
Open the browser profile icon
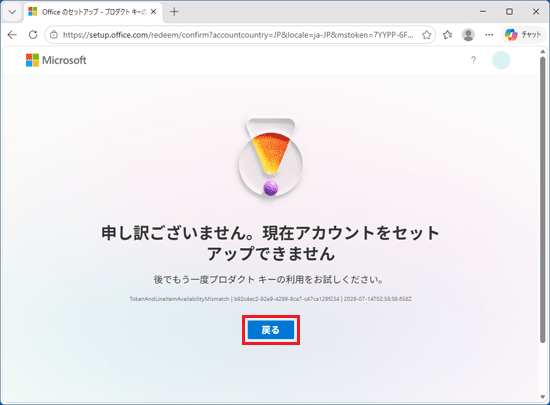coord(468,35)
